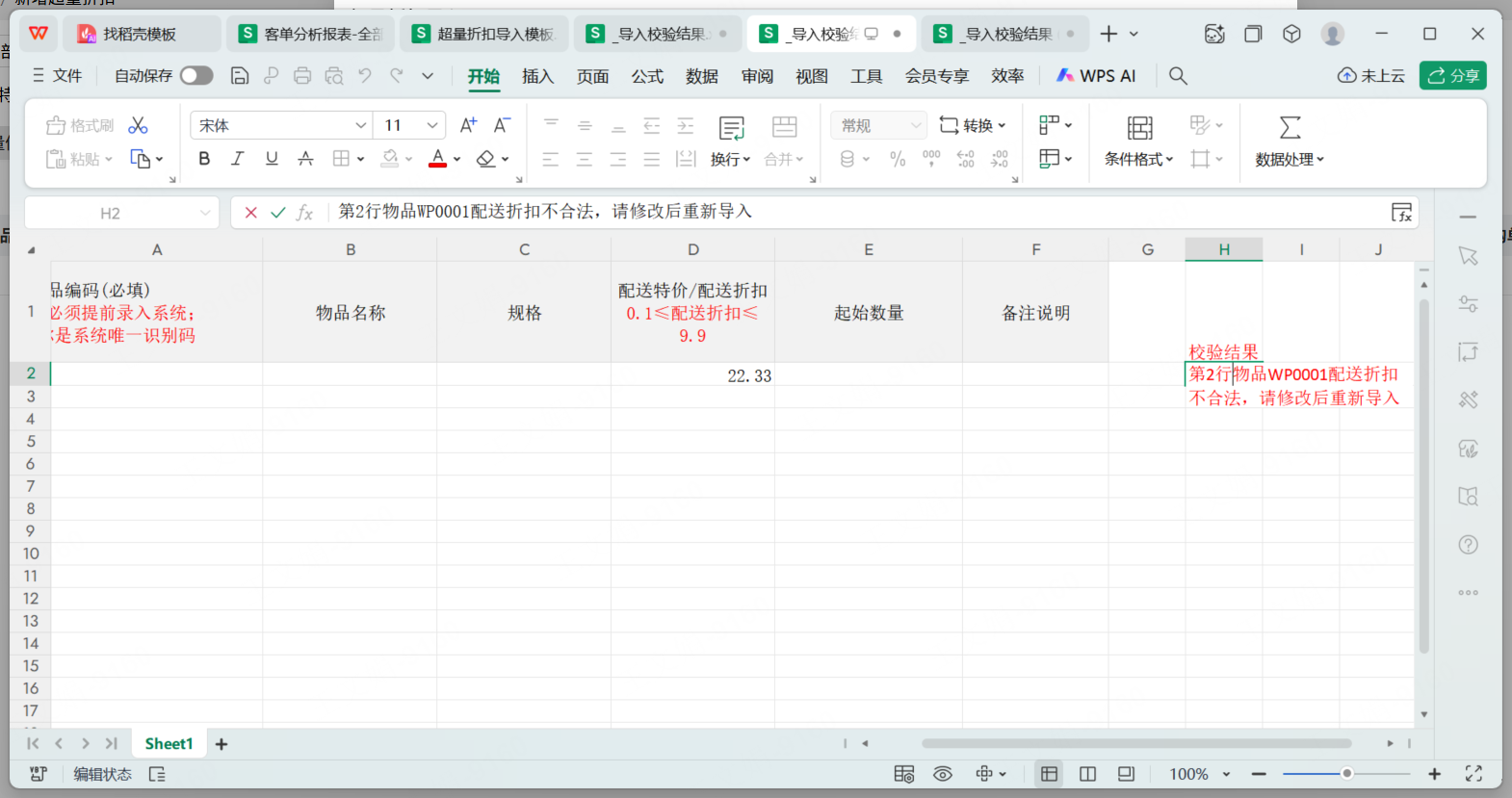Expand the font name dropdown 宋体
The image size is (1512, 798).
point(360,125)
